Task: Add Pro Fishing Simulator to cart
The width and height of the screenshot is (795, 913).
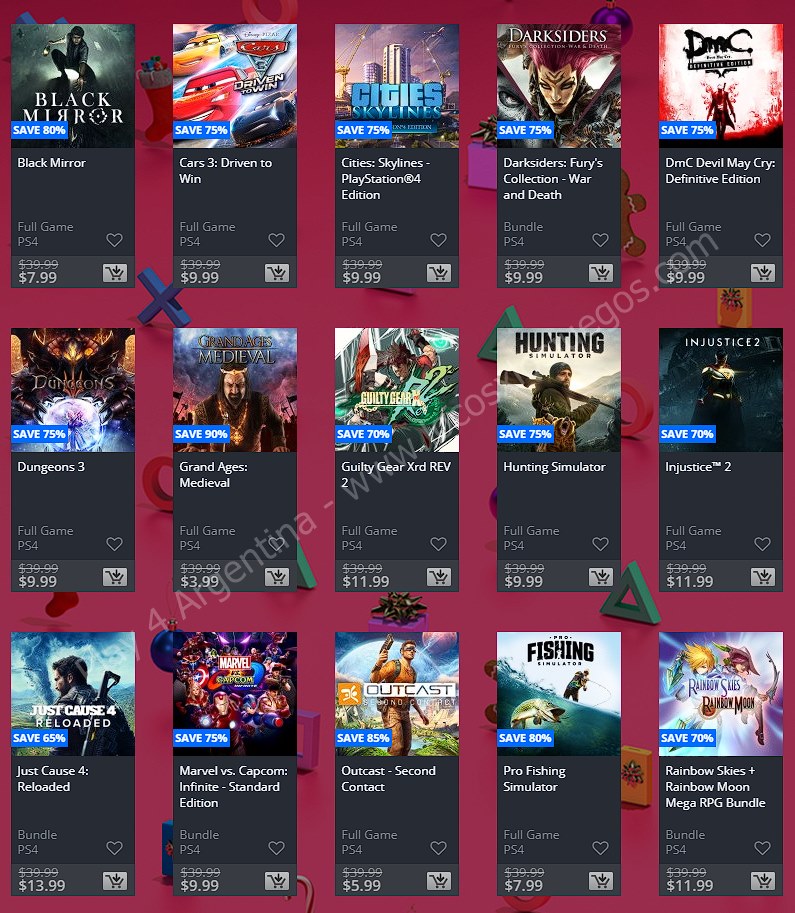Action: tap(600, 880)
